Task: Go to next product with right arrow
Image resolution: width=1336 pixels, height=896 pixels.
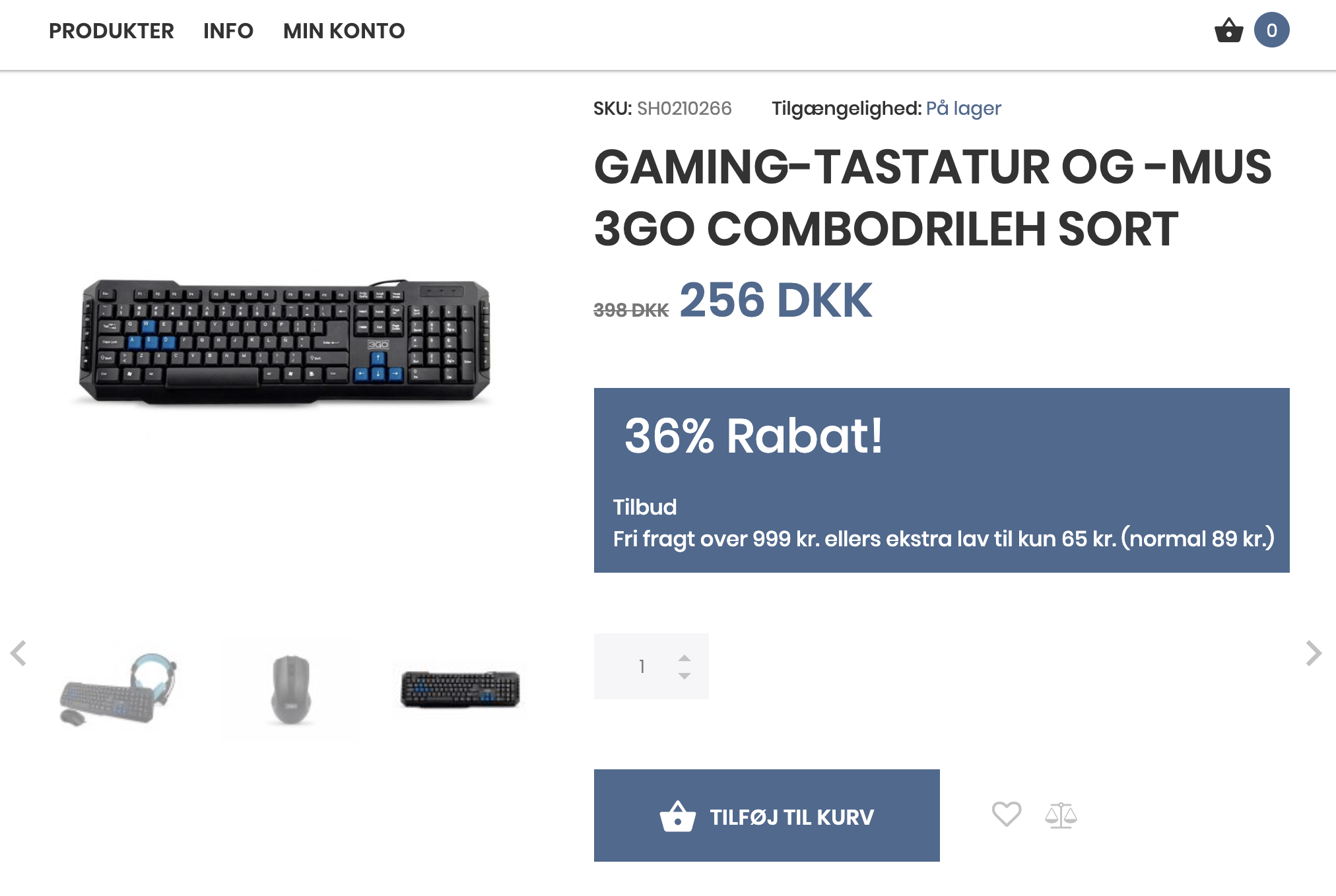Action: click(x=1314, y=653)
